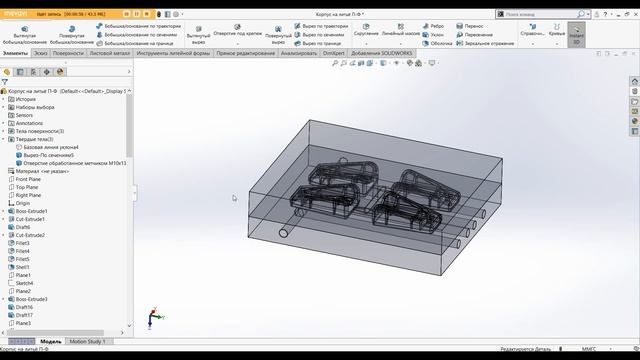Open the Модель bottom tab
This screenshot has width=640, height=360.
(51, 341)
